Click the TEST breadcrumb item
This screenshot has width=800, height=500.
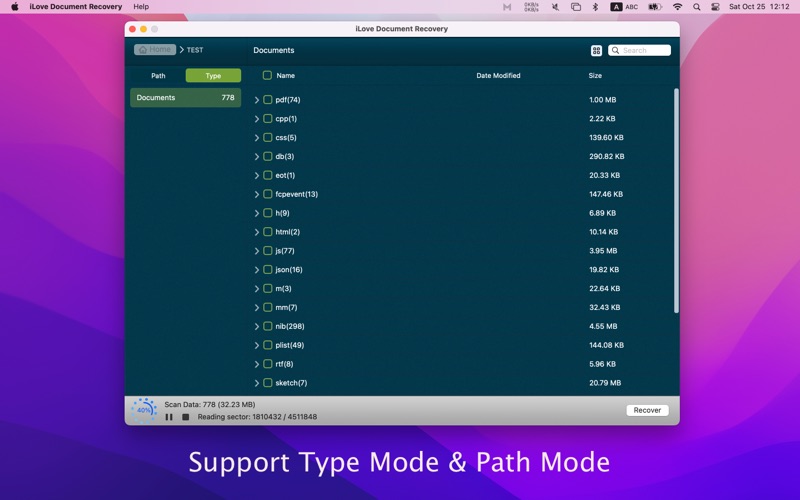point(195,50)
